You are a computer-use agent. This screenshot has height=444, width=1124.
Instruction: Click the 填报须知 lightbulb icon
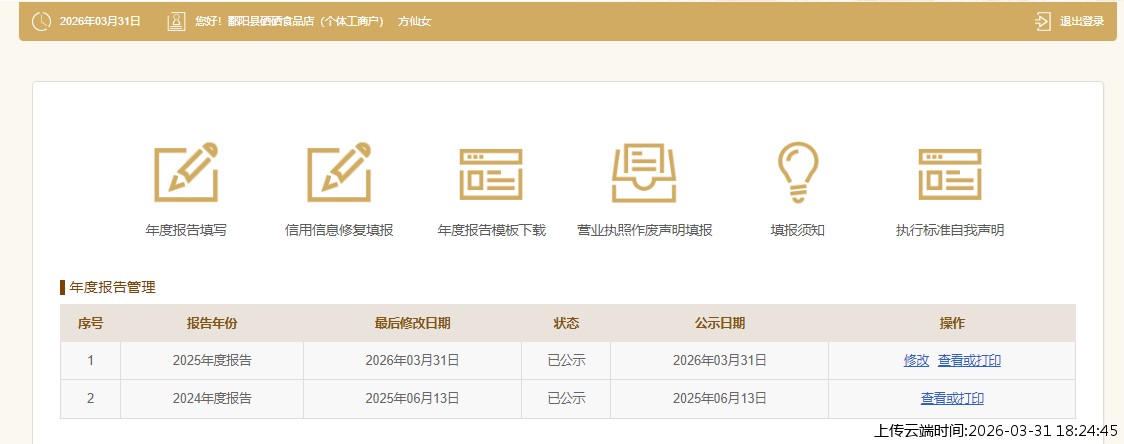[798, 173]
